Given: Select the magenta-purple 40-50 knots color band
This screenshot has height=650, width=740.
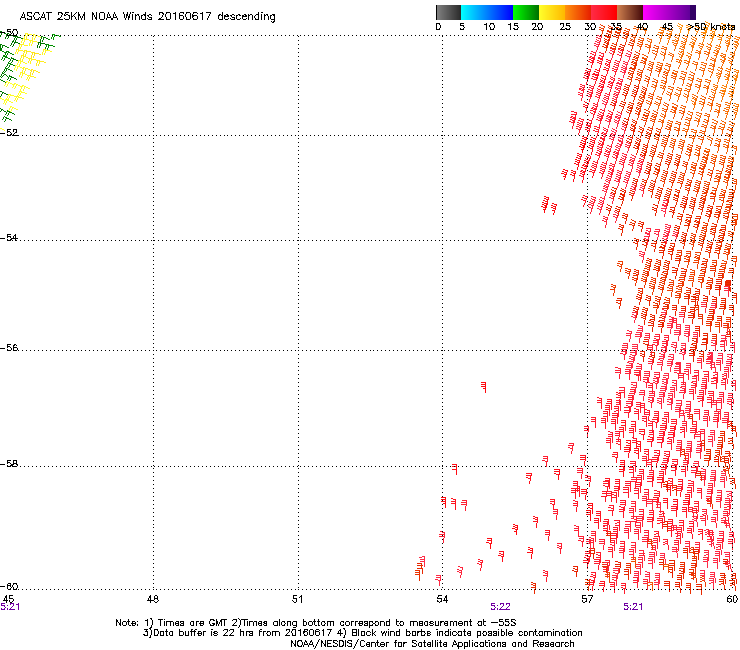Looking at the screenshot, I should point(669,12).
